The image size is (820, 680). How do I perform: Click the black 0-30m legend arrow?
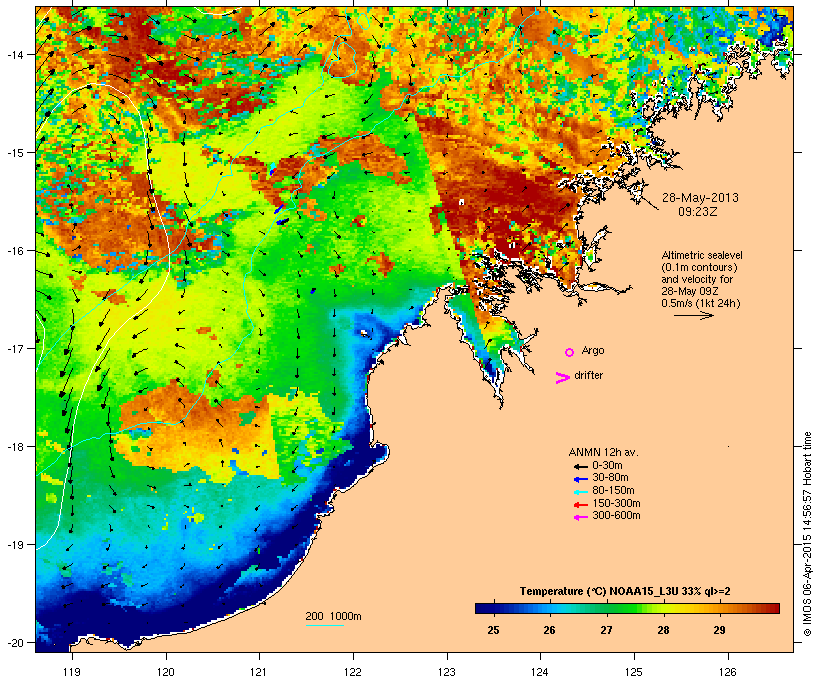pos(581,467)
